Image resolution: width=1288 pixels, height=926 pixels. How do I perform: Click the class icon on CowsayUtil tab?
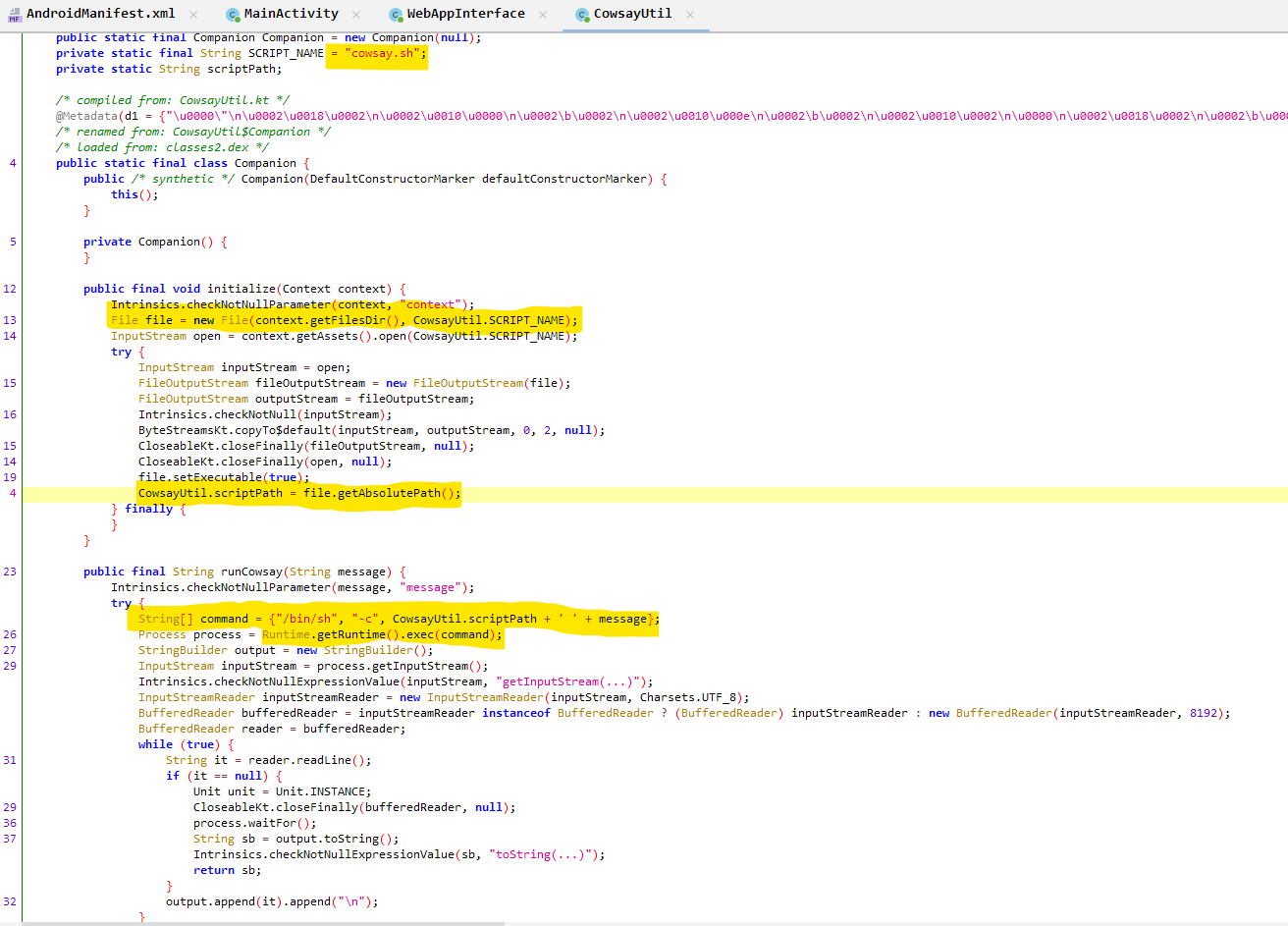(582, 15)
